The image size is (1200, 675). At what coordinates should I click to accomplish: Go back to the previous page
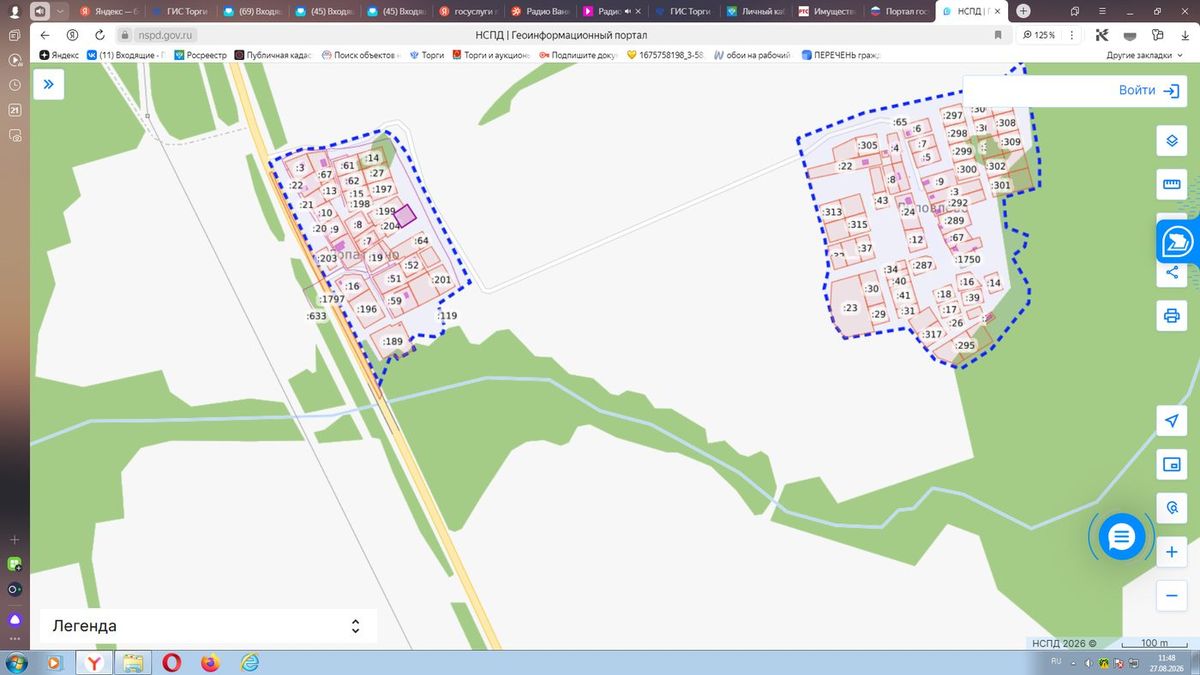[x=45, y=35]
